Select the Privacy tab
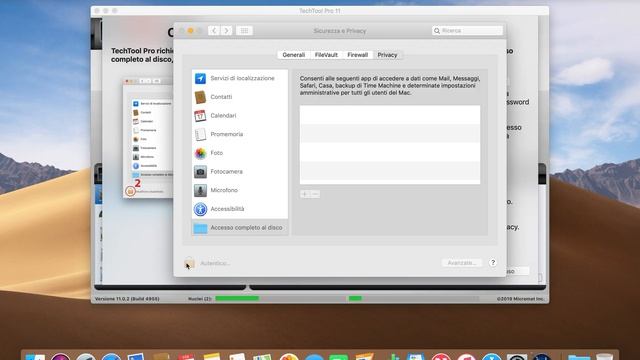This screenshot has width=640, height=360. pyautogui.click(x=387, y=55)
